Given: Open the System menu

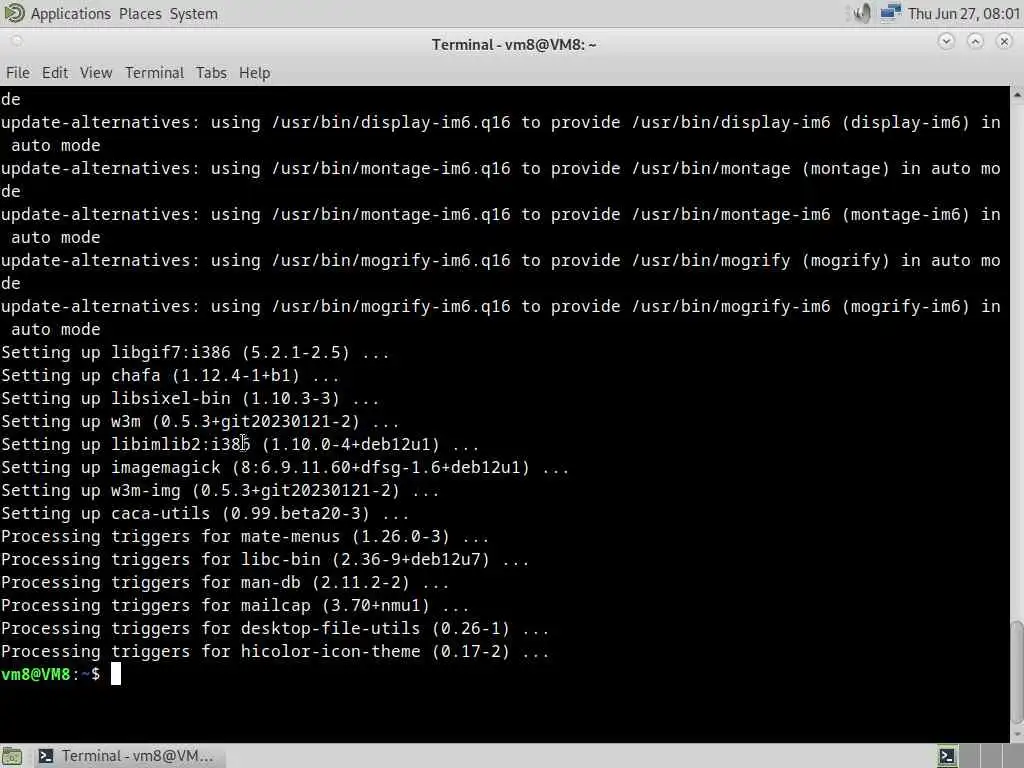Looking at the screenshot, I should tap(193, 14).
